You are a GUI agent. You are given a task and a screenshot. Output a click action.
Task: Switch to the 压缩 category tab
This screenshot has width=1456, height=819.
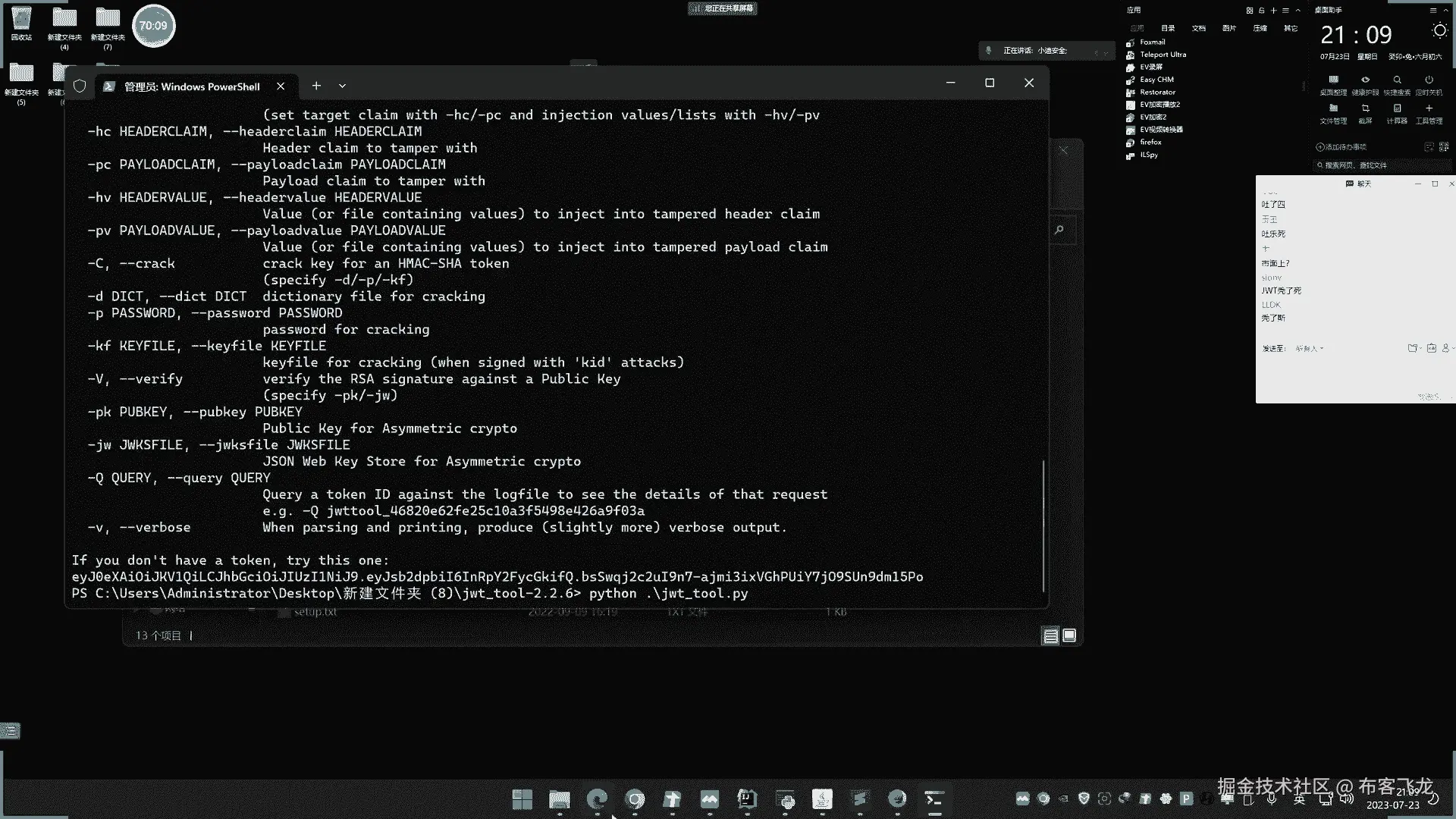(1260, 28)
